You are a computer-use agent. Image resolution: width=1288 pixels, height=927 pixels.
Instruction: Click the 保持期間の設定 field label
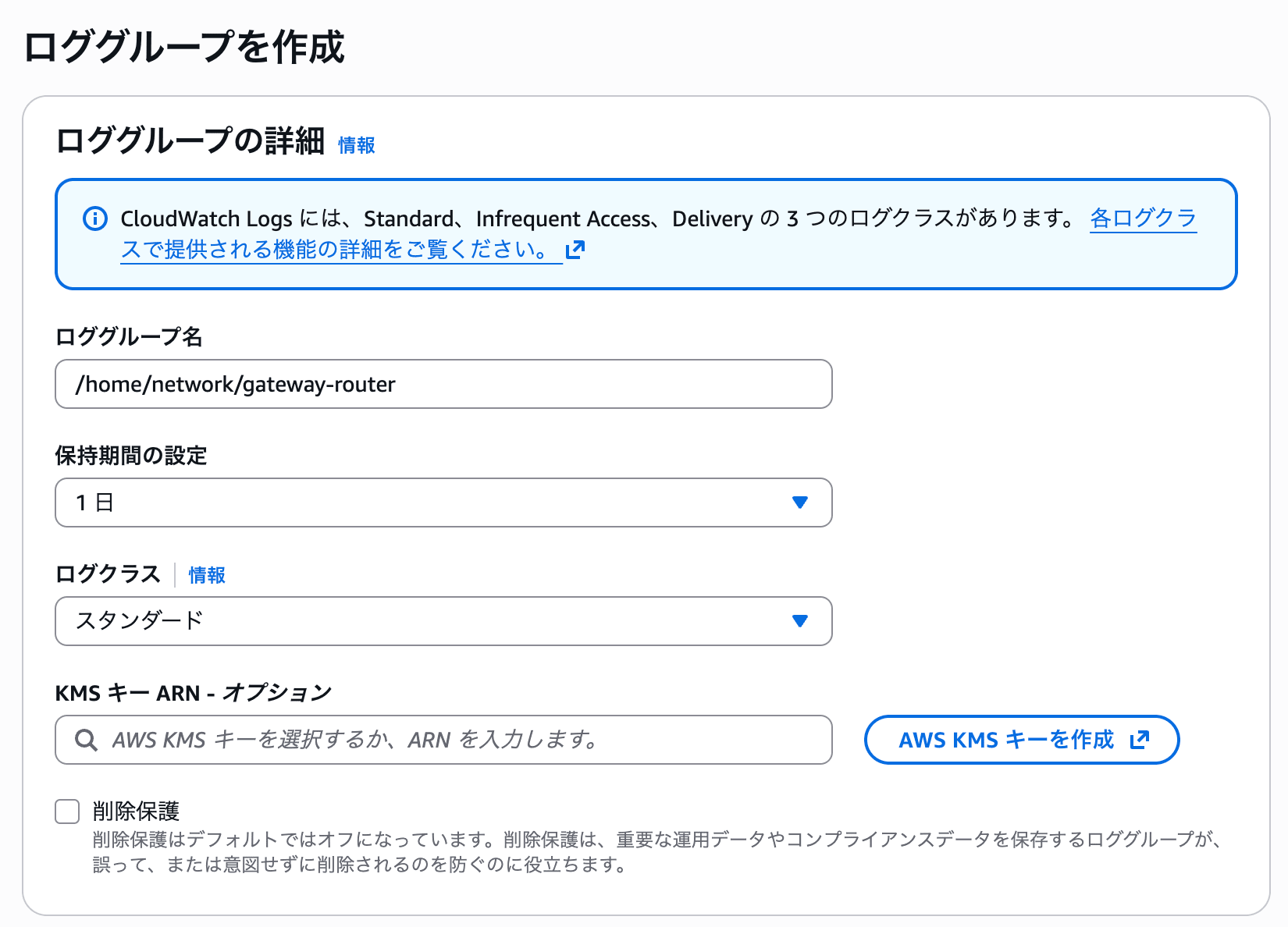point(131,456)
